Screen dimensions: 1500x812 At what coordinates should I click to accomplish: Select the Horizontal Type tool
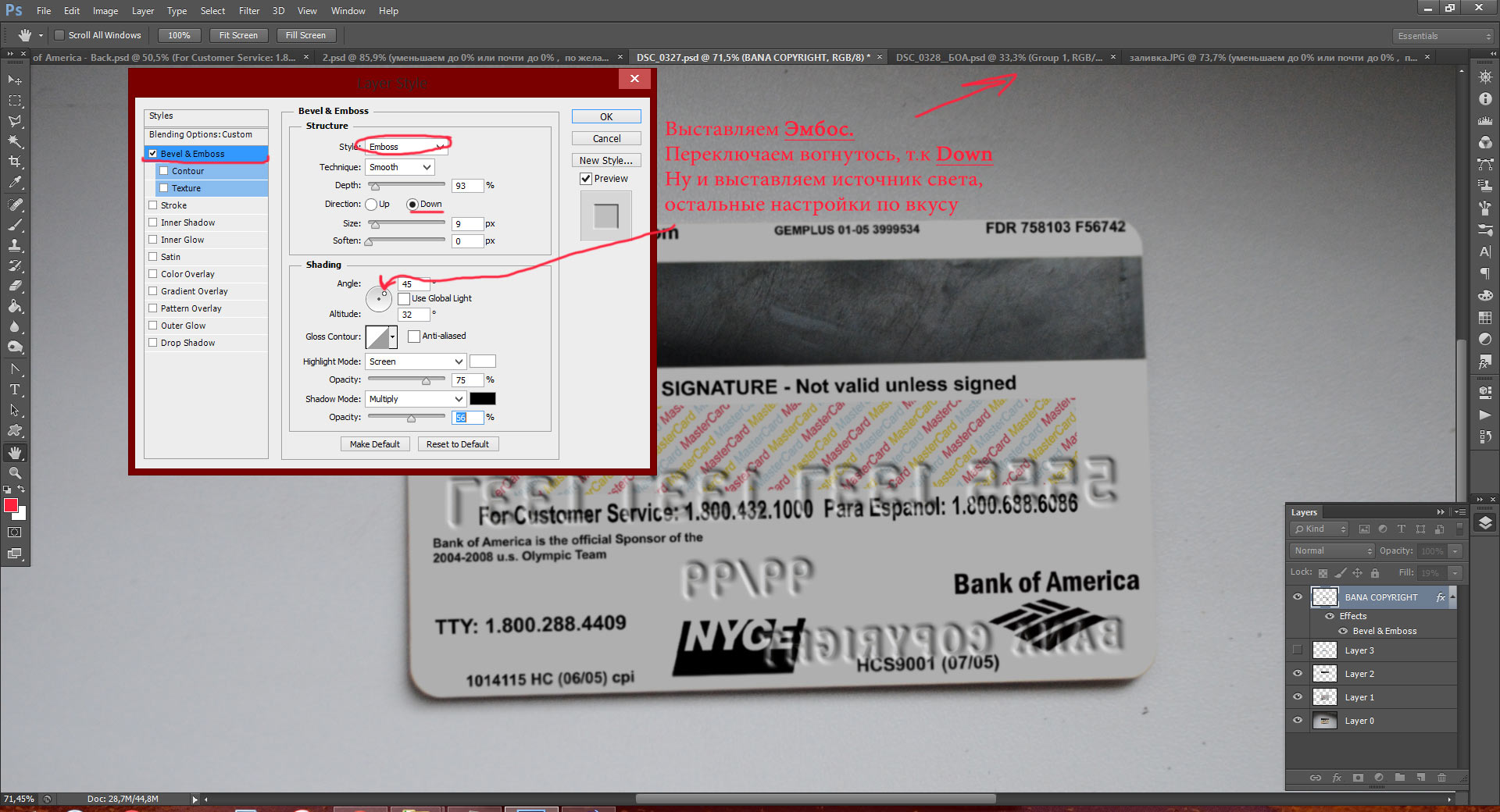click(x=15, y=390)
